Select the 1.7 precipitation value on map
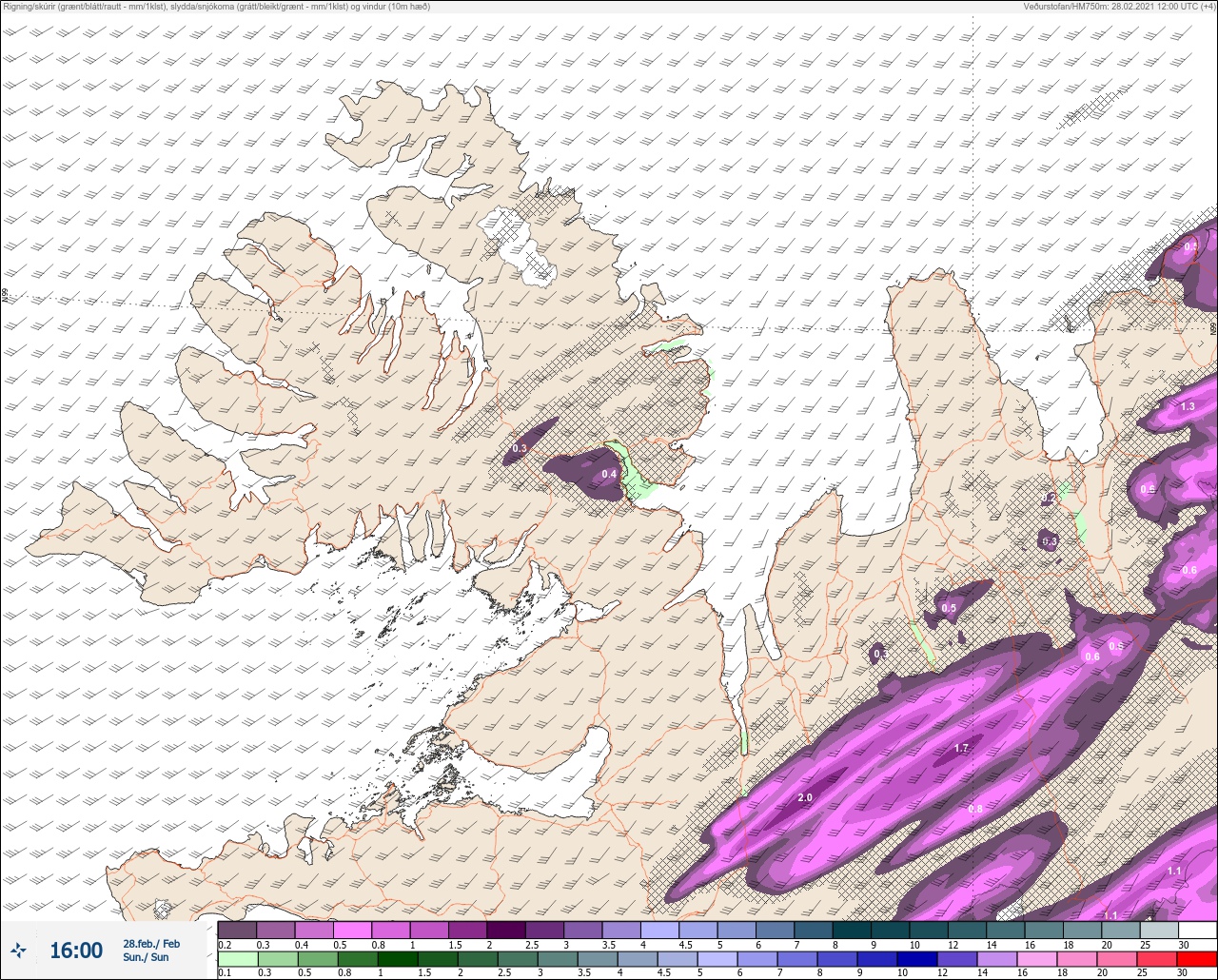The height and width of the screenshot is (980, 1218). (961, 749)
